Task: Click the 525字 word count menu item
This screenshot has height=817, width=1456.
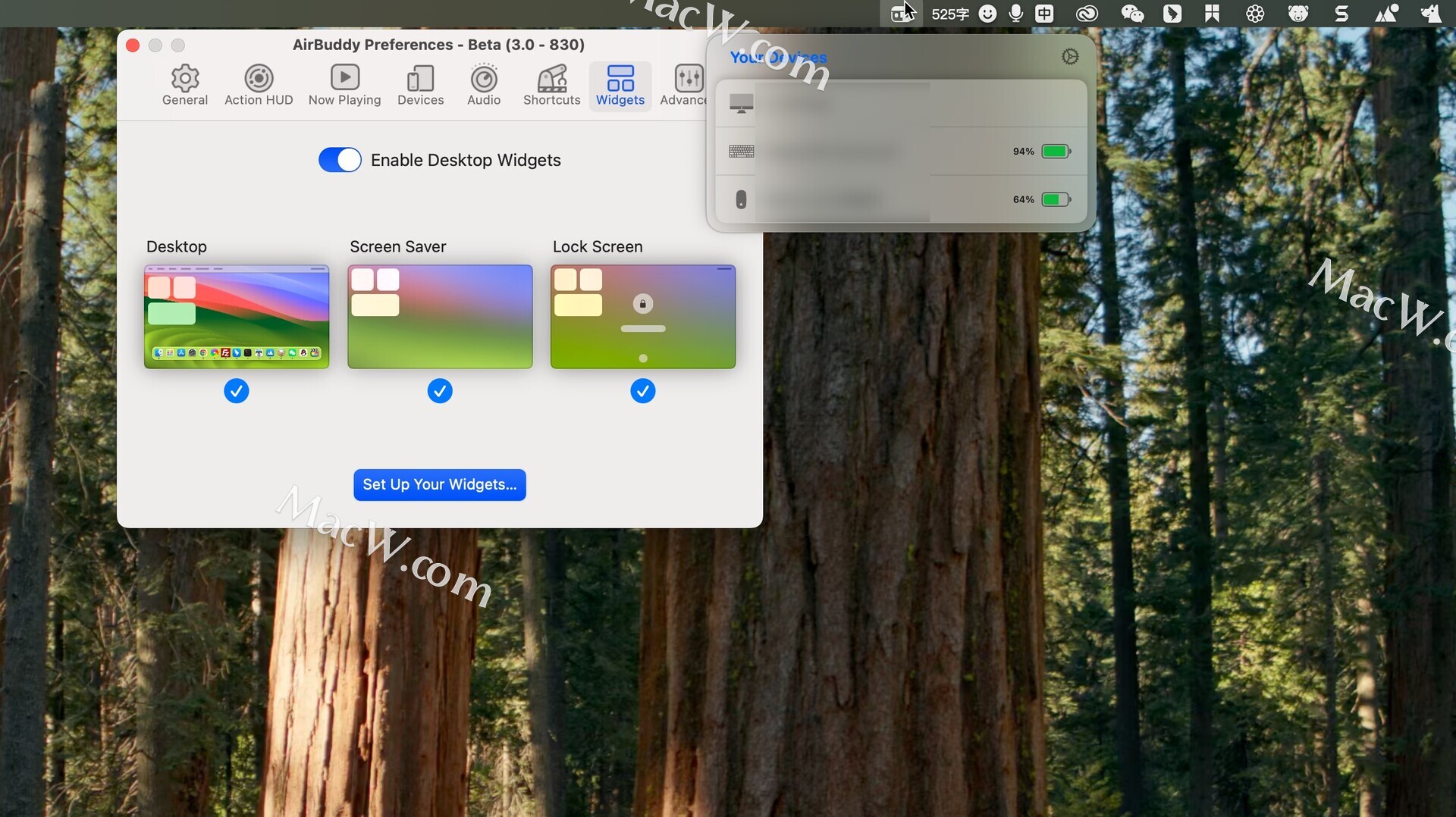Action: (x=950, y=14)
